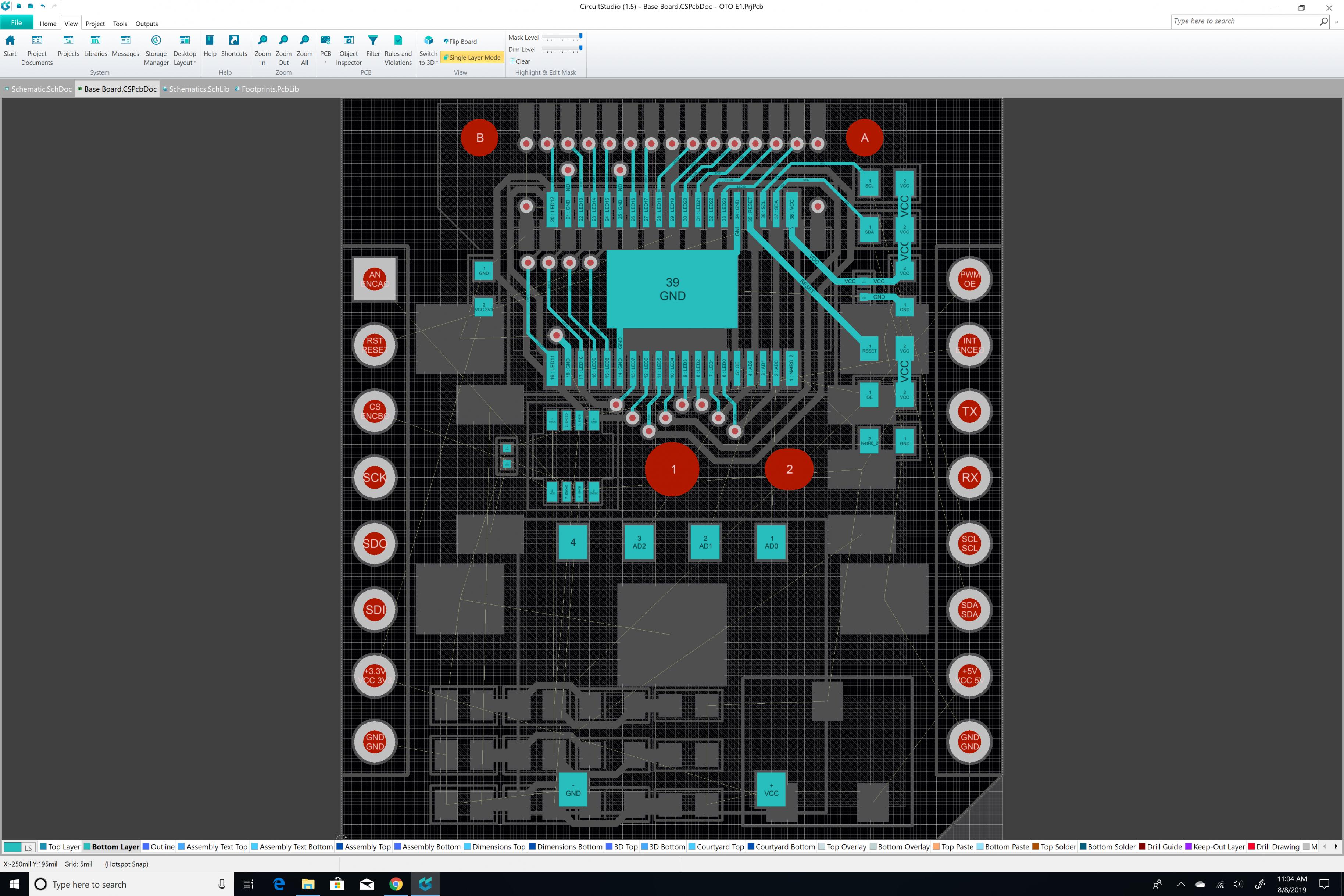
Task: Click the 39 GND thermal pad
Action: 672,289
